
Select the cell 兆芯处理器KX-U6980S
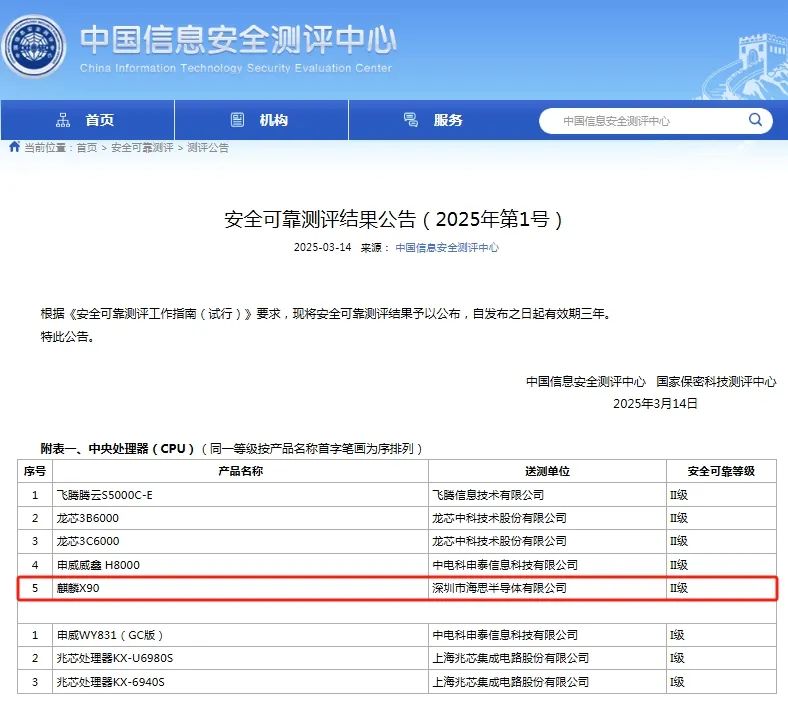240,658
